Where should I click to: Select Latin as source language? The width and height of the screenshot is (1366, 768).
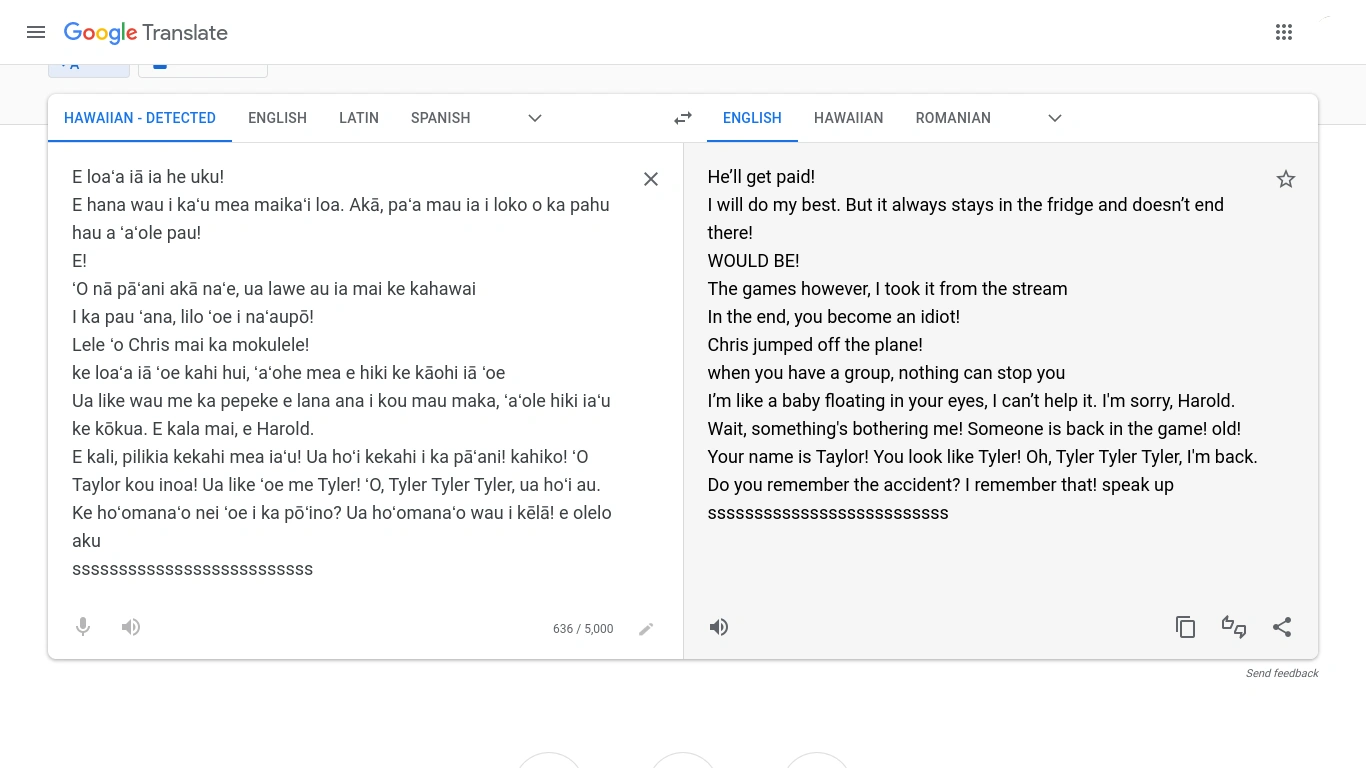[359, 118]
